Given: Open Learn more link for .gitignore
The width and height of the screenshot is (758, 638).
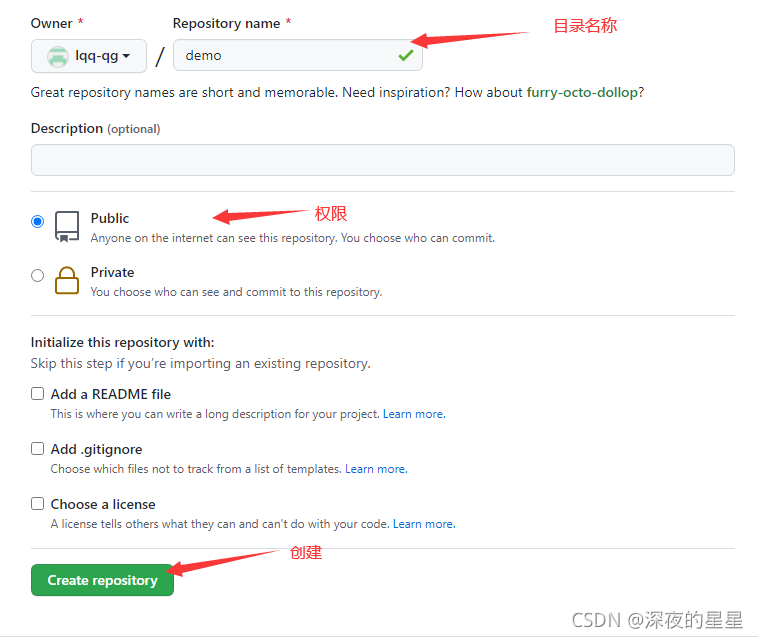Looking at the screenshot, I should [376, 469].
